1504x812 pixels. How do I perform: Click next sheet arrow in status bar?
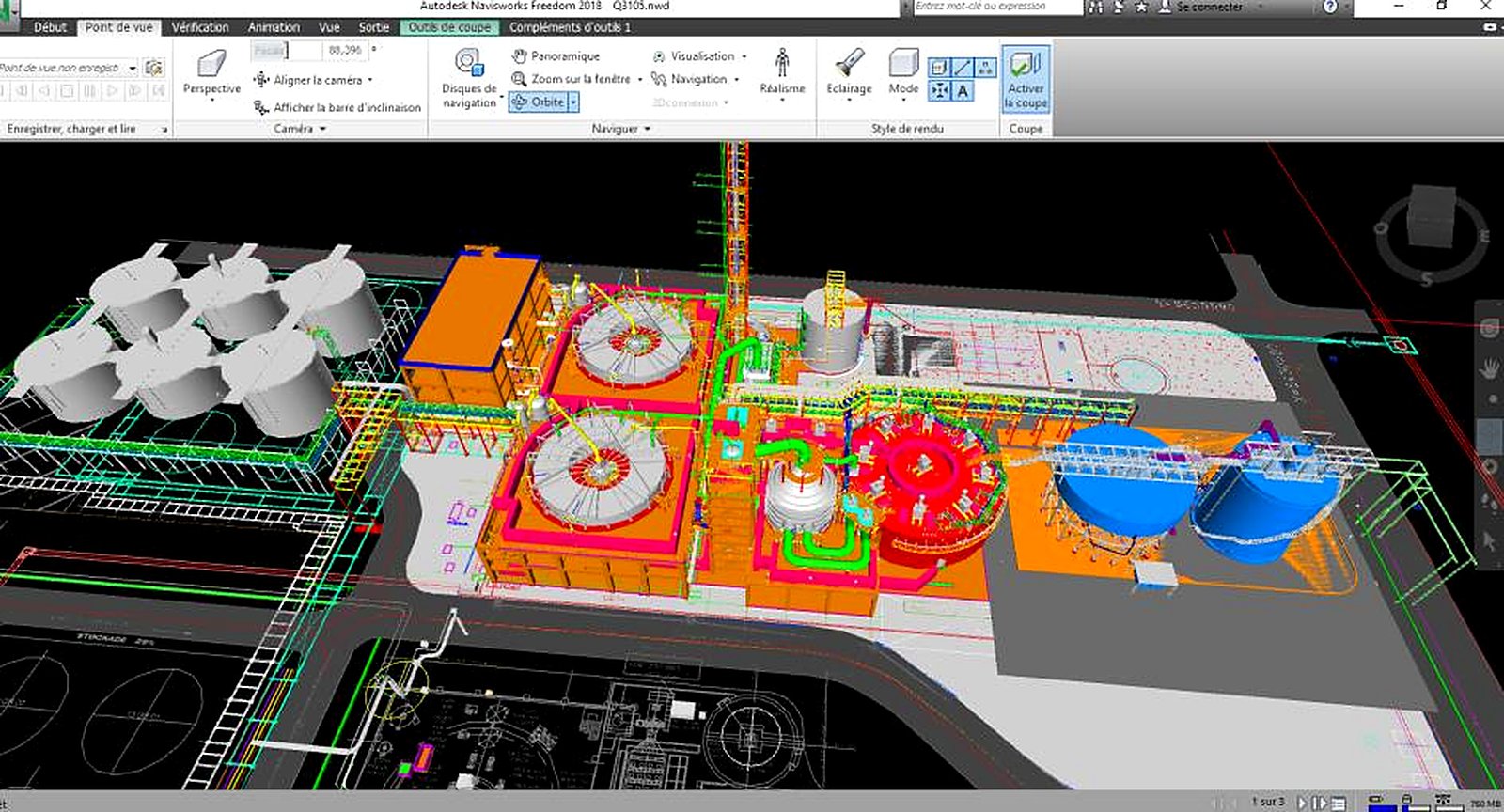1302,803
